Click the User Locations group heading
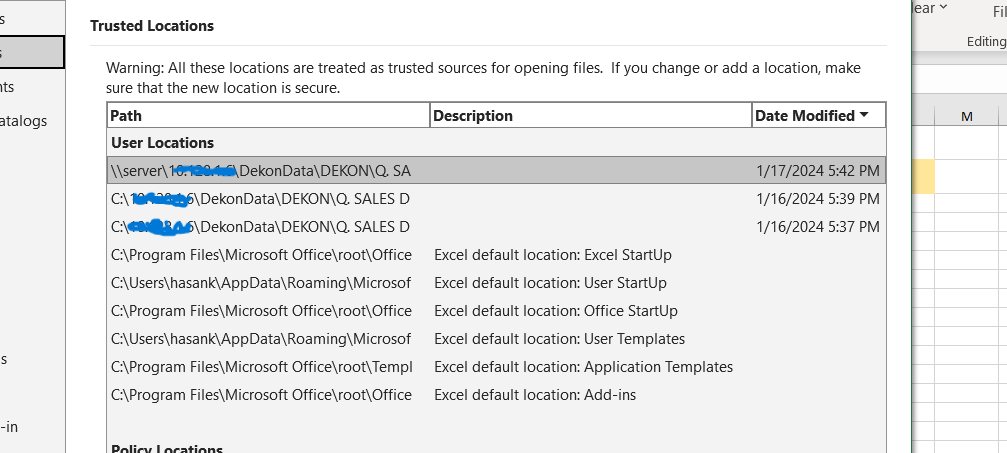Screen dimensions: 1007x453 tap(162, 143)
